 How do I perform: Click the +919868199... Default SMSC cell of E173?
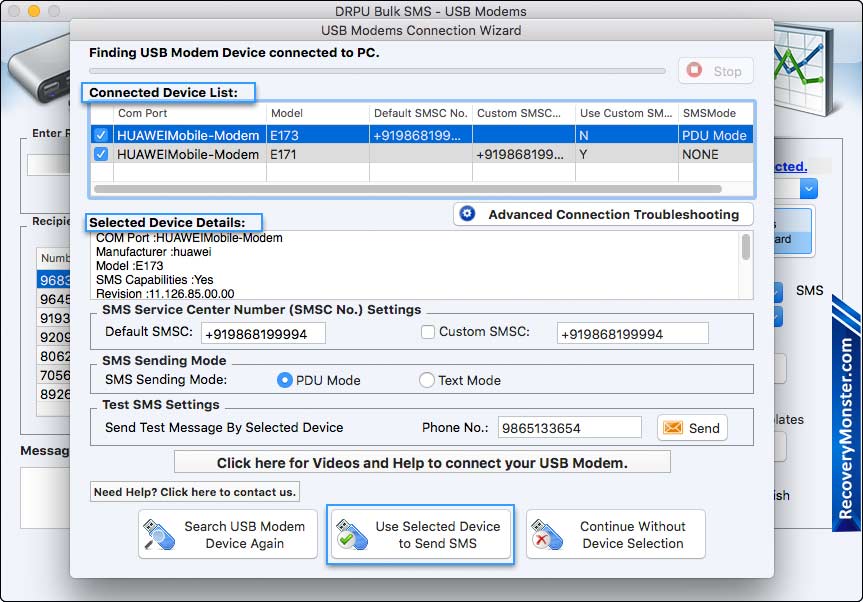[420, 135]
